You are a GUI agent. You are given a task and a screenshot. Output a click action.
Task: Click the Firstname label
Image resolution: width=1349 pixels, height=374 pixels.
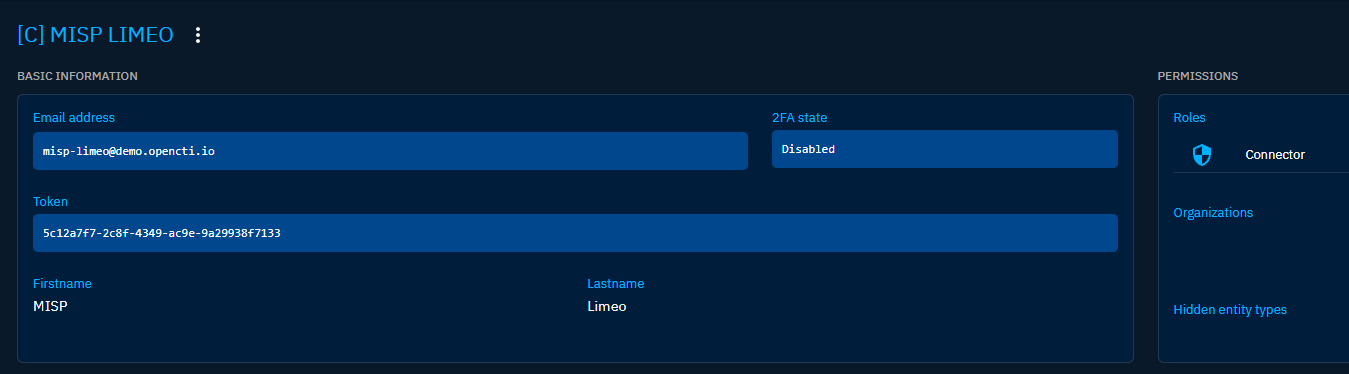click(x=62, y=284)
